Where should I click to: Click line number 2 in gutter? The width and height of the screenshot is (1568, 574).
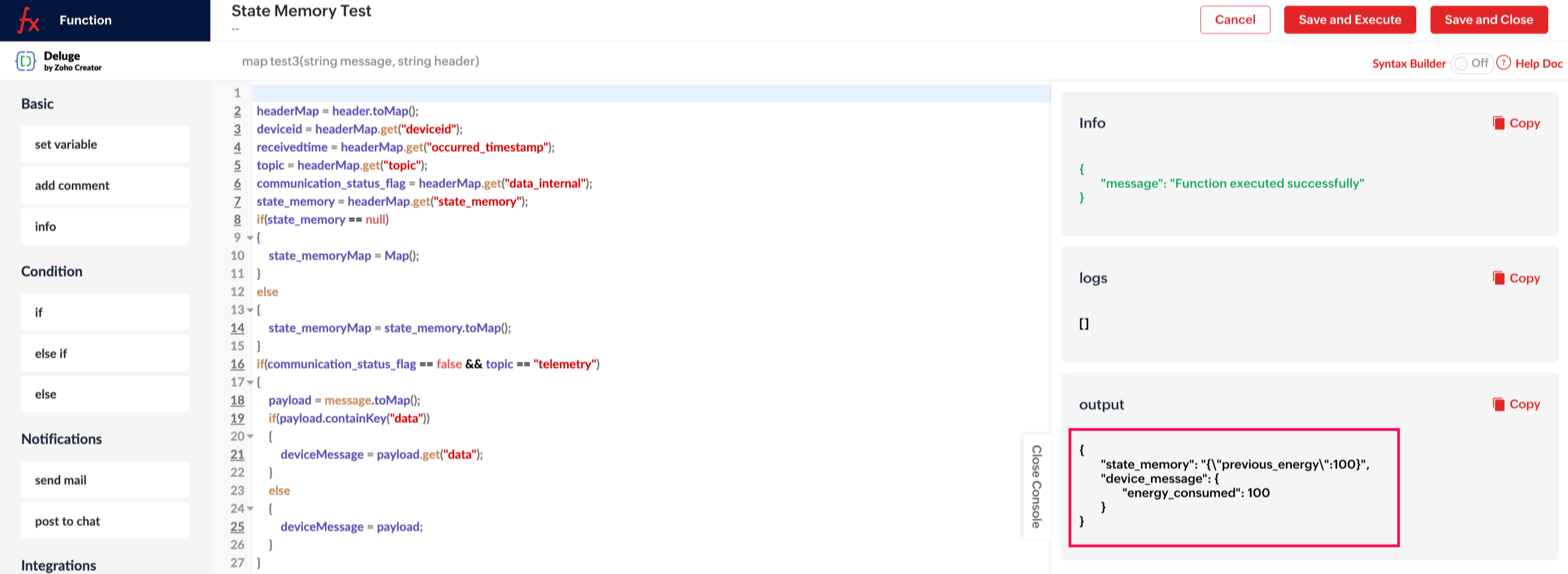(237, 111)
